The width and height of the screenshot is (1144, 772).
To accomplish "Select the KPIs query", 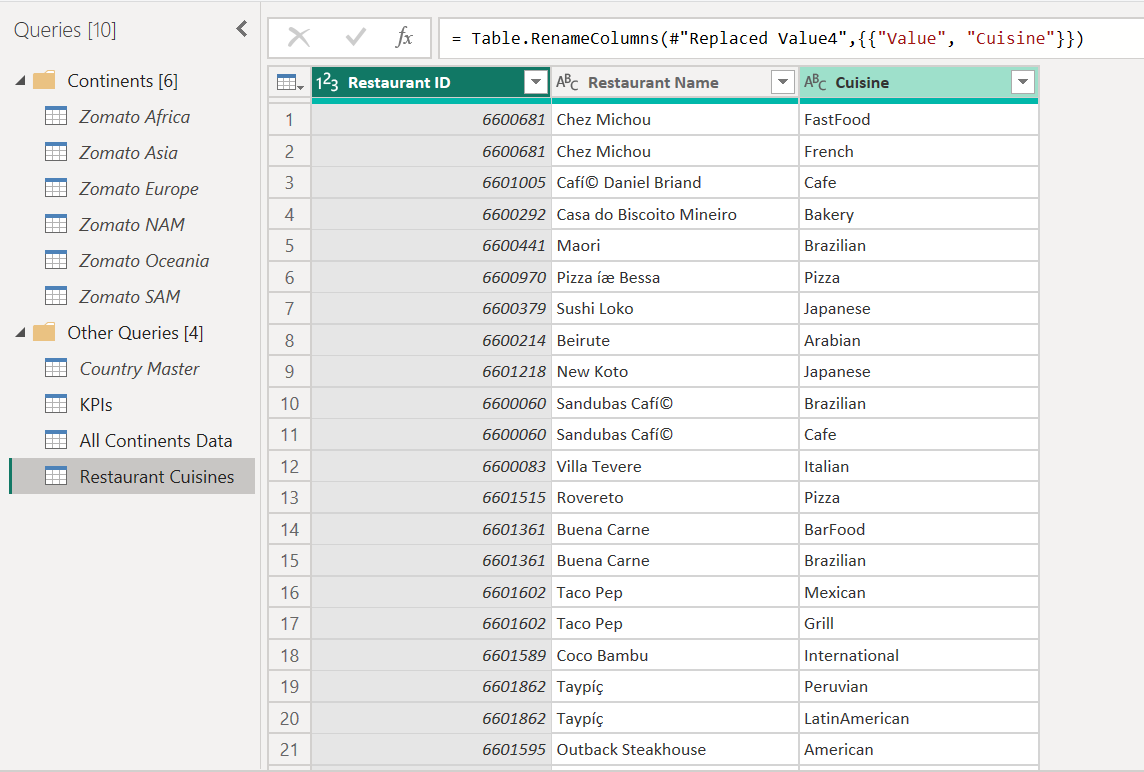I will pyautogui.click(x=96, y=405).
